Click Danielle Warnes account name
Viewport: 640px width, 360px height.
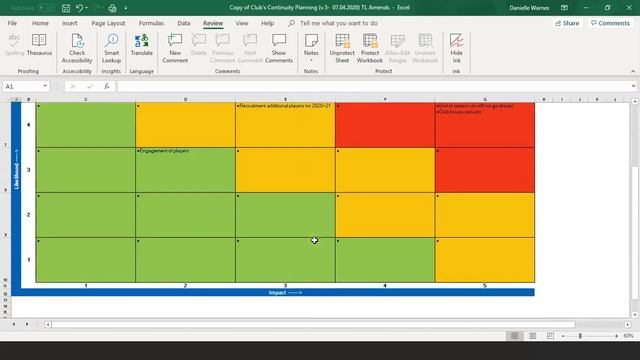pos(529,8)
